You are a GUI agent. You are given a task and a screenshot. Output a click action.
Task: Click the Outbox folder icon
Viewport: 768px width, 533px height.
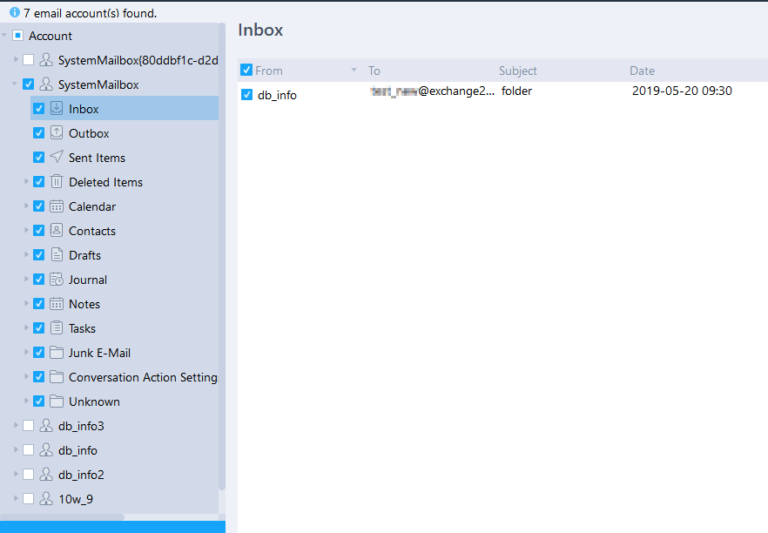point(56,133)
